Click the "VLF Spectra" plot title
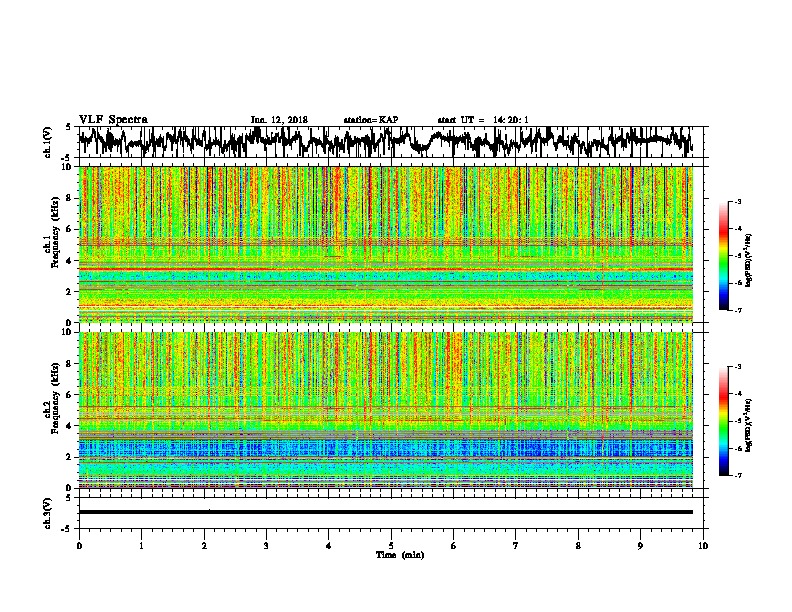The image size is (792, 612). point(113,120)
